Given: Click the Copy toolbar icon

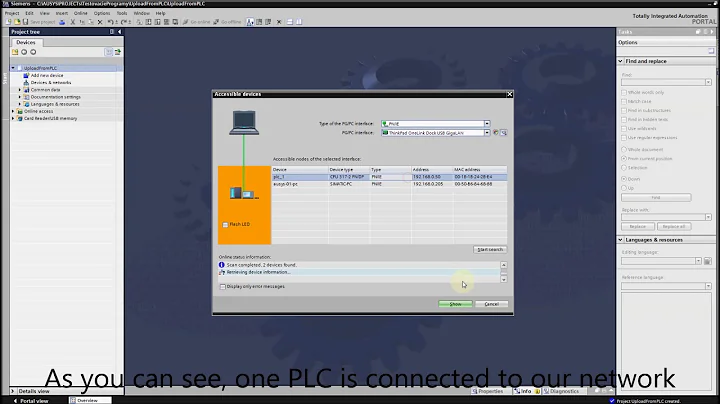Looking at the screenshot, I should click(x=82, y=22).
